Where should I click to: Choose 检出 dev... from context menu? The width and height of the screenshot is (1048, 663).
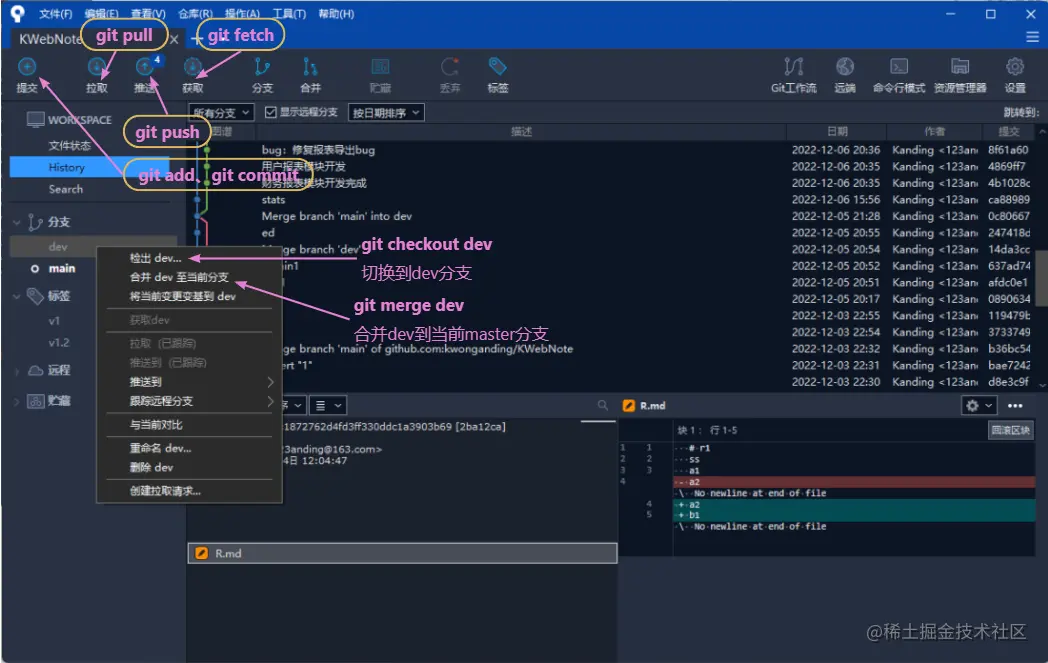tap(155, 258)
